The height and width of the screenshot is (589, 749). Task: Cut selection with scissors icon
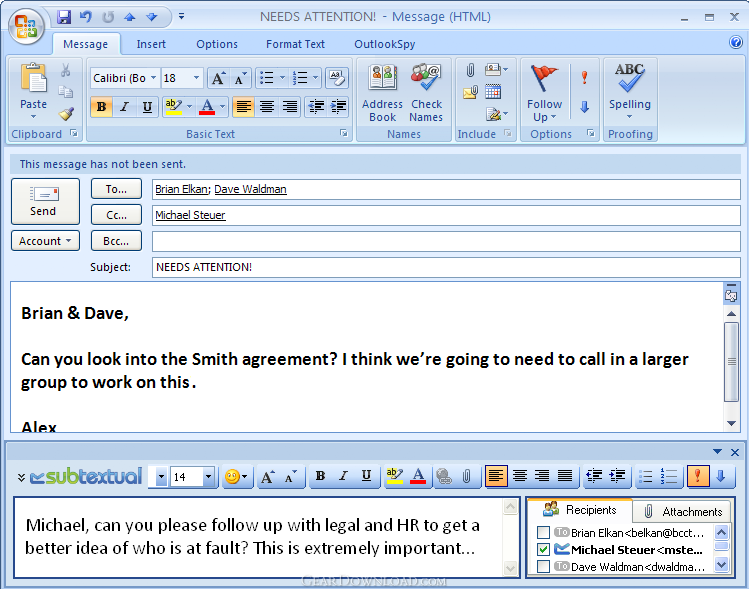point(65,70)
